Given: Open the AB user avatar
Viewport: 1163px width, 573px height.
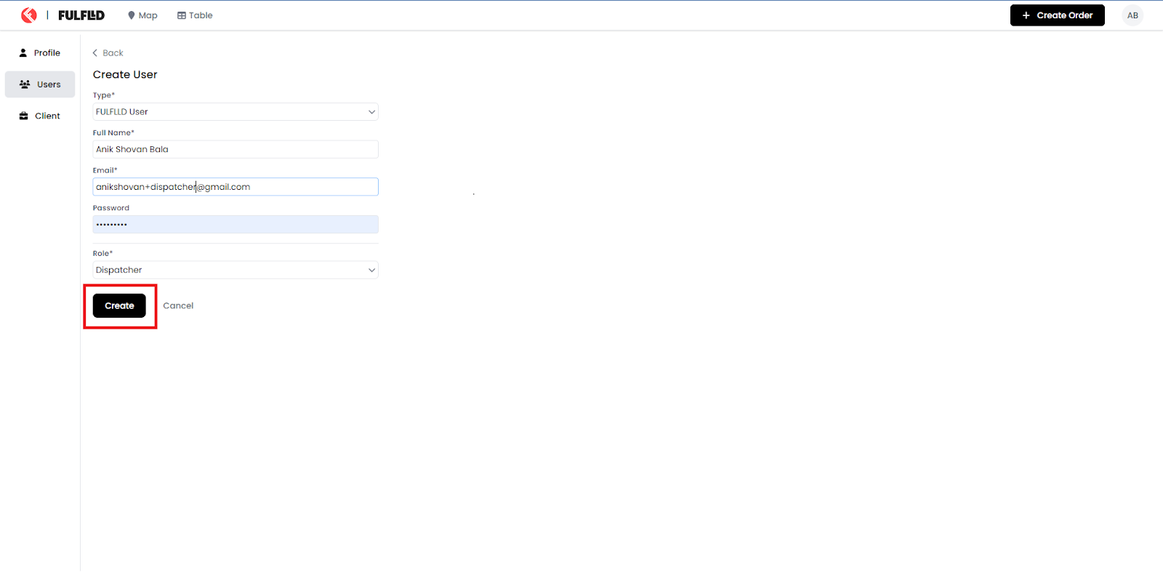Looking at the screenshot, I should (1133, 16).
